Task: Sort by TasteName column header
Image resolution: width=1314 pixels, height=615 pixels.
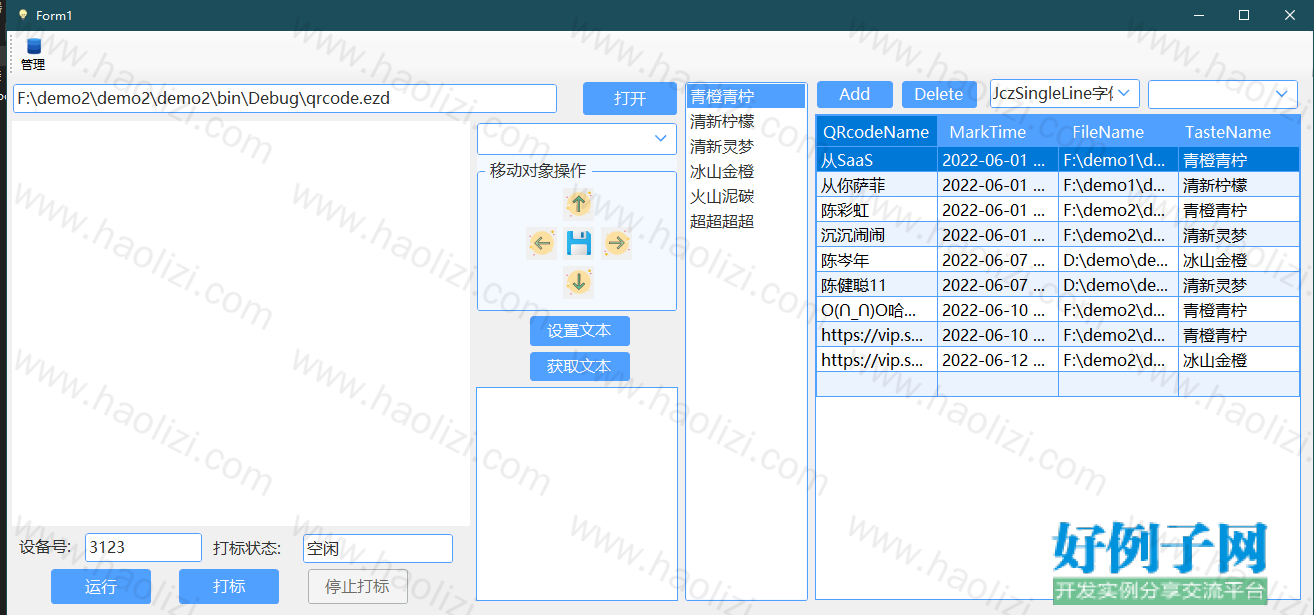Action: click(1239, 132)
